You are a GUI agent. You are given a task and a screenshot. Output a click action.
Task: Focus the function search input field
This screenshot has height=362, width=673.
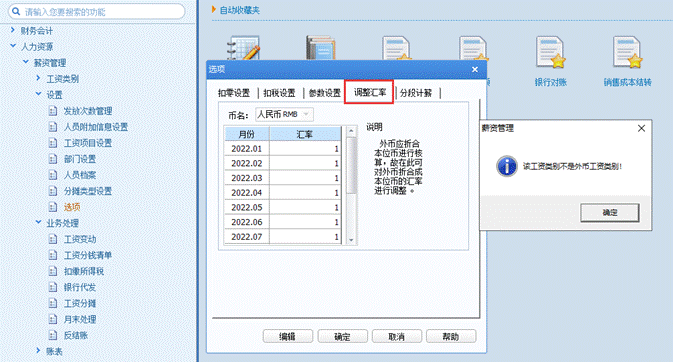pyautogui.click(x=97, y=12)
